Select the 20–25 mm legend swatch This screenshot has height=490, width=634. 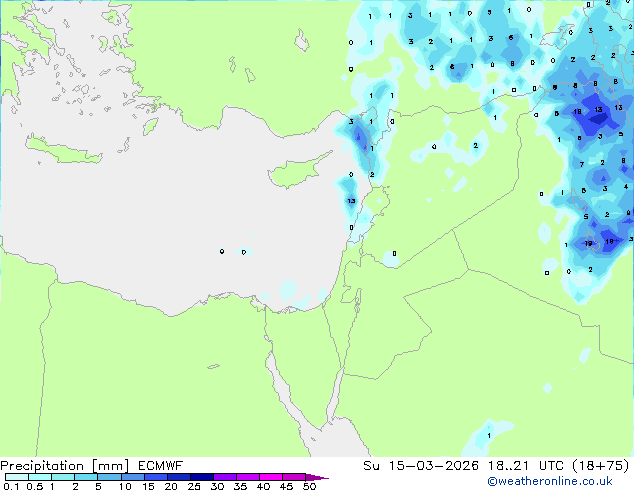tap(178, 477)
